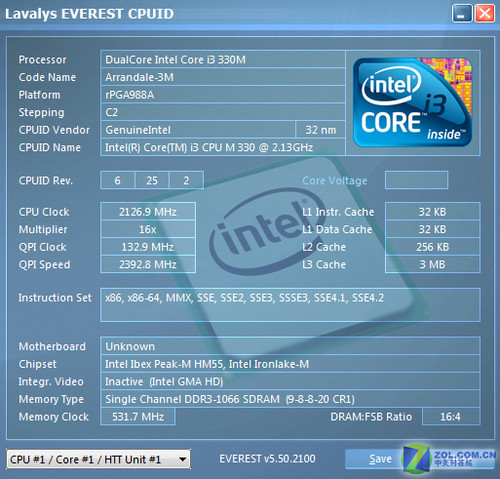
Task: Click the QPI Speed value 2392.8 MHz
Action: pos(148,264)
